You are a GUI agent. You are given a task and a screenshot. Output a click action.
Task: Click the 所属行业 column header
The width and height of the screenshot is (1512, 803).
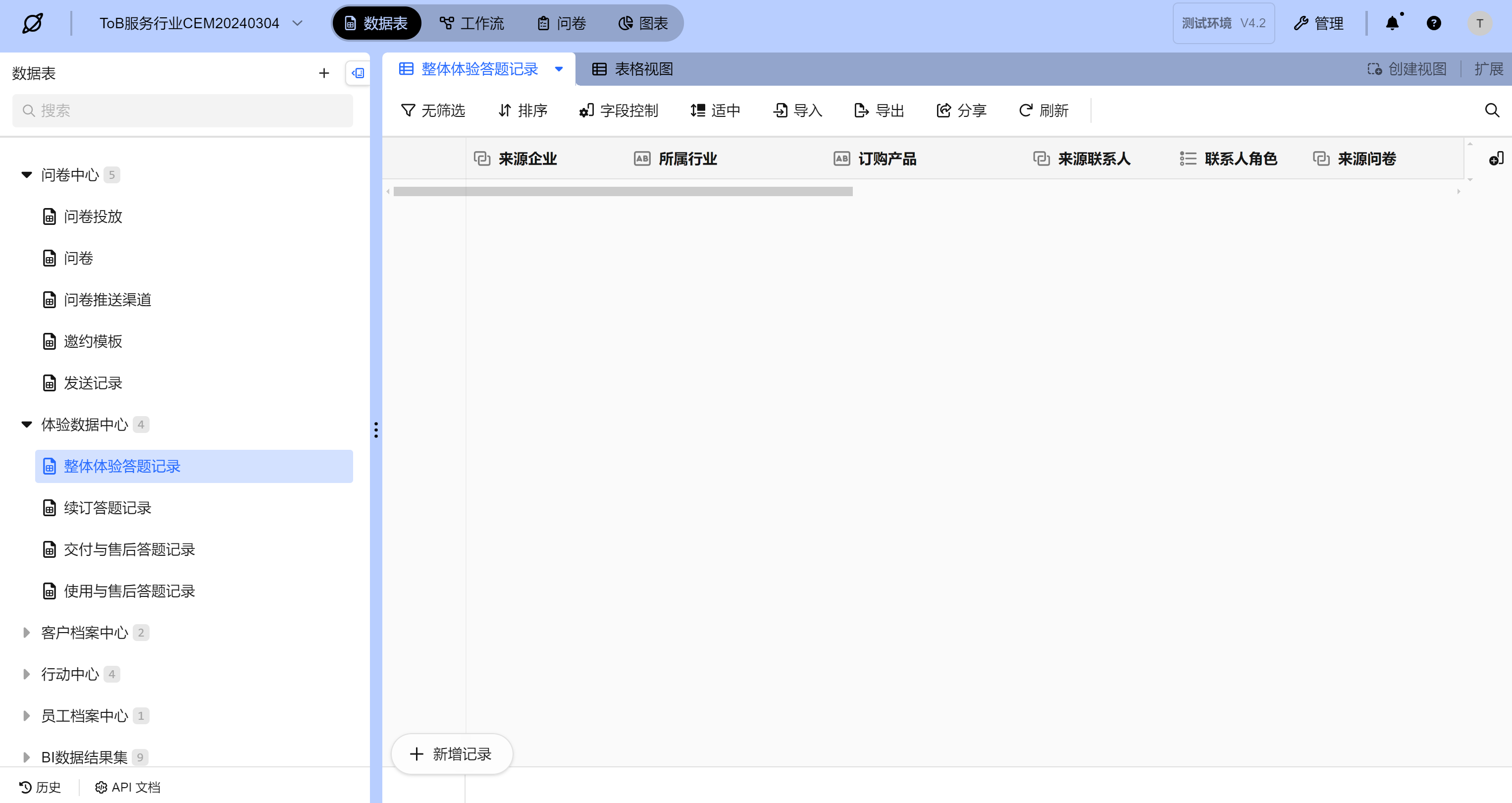coord(726,159)
